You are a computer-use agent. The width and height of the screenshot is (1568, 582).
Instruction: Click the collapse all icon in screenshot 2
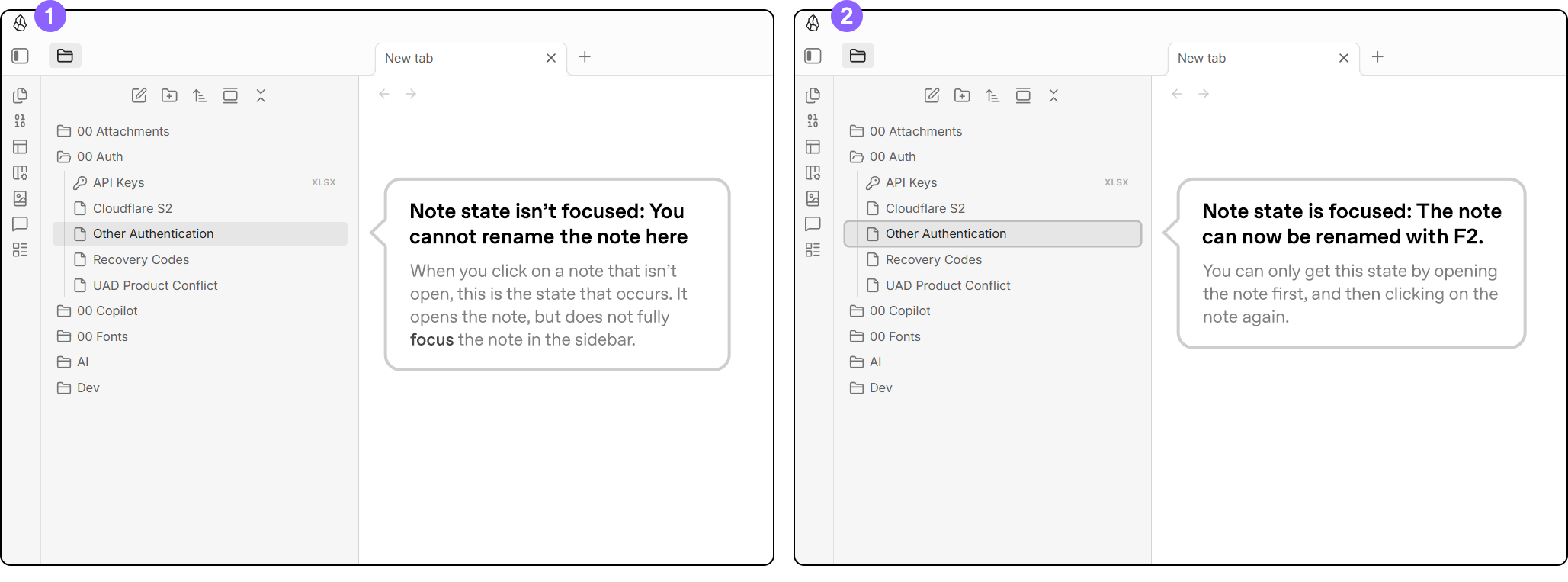(x=1053, y=95)
